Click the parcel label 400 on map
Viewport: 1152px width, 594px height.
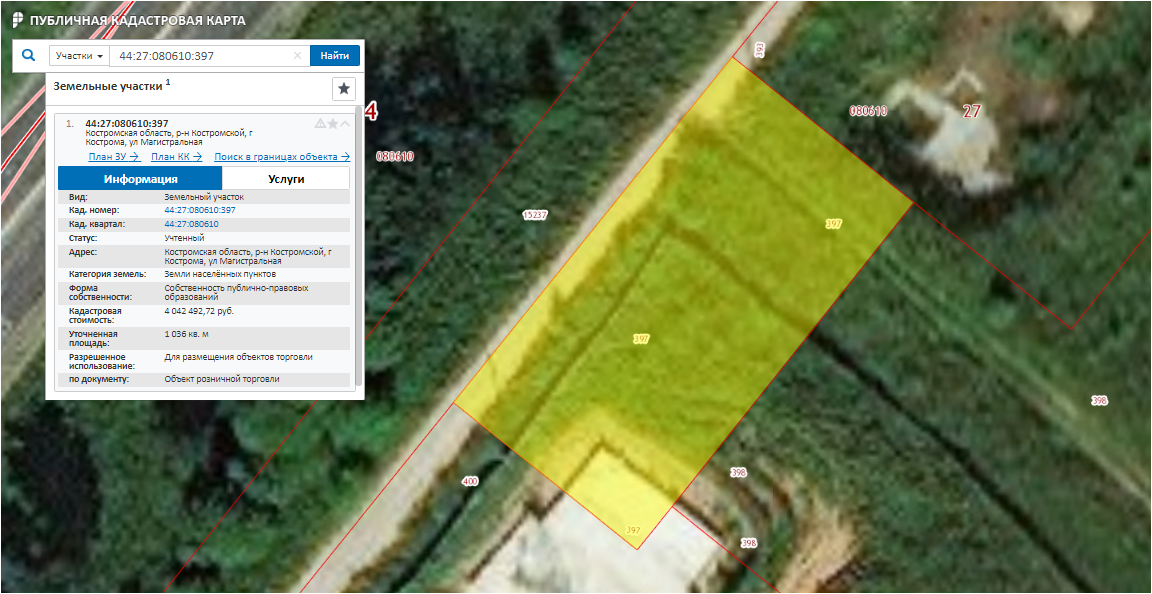pos(469,482)
